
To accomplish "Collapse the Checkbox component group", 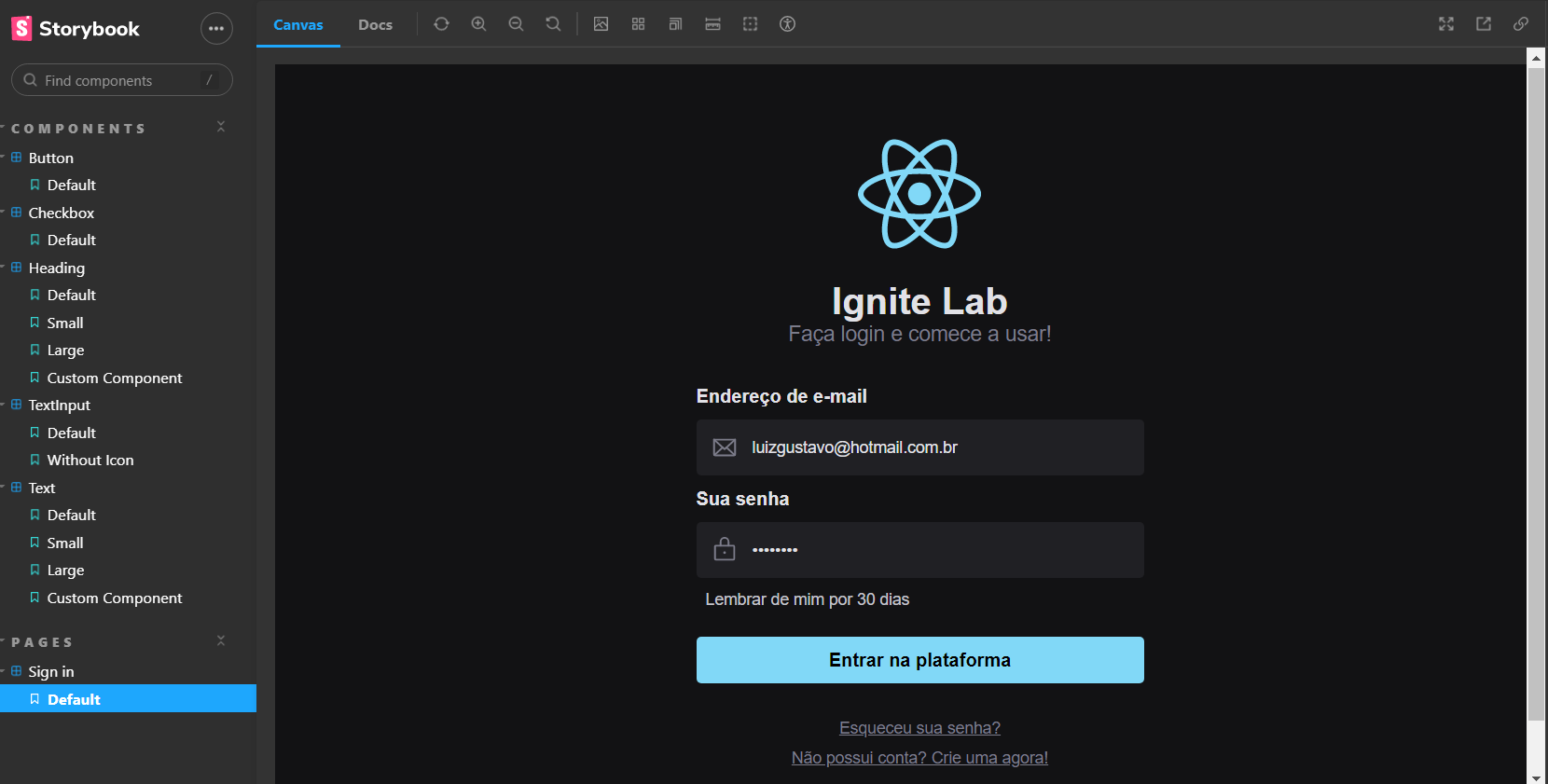I will point(61,213).
